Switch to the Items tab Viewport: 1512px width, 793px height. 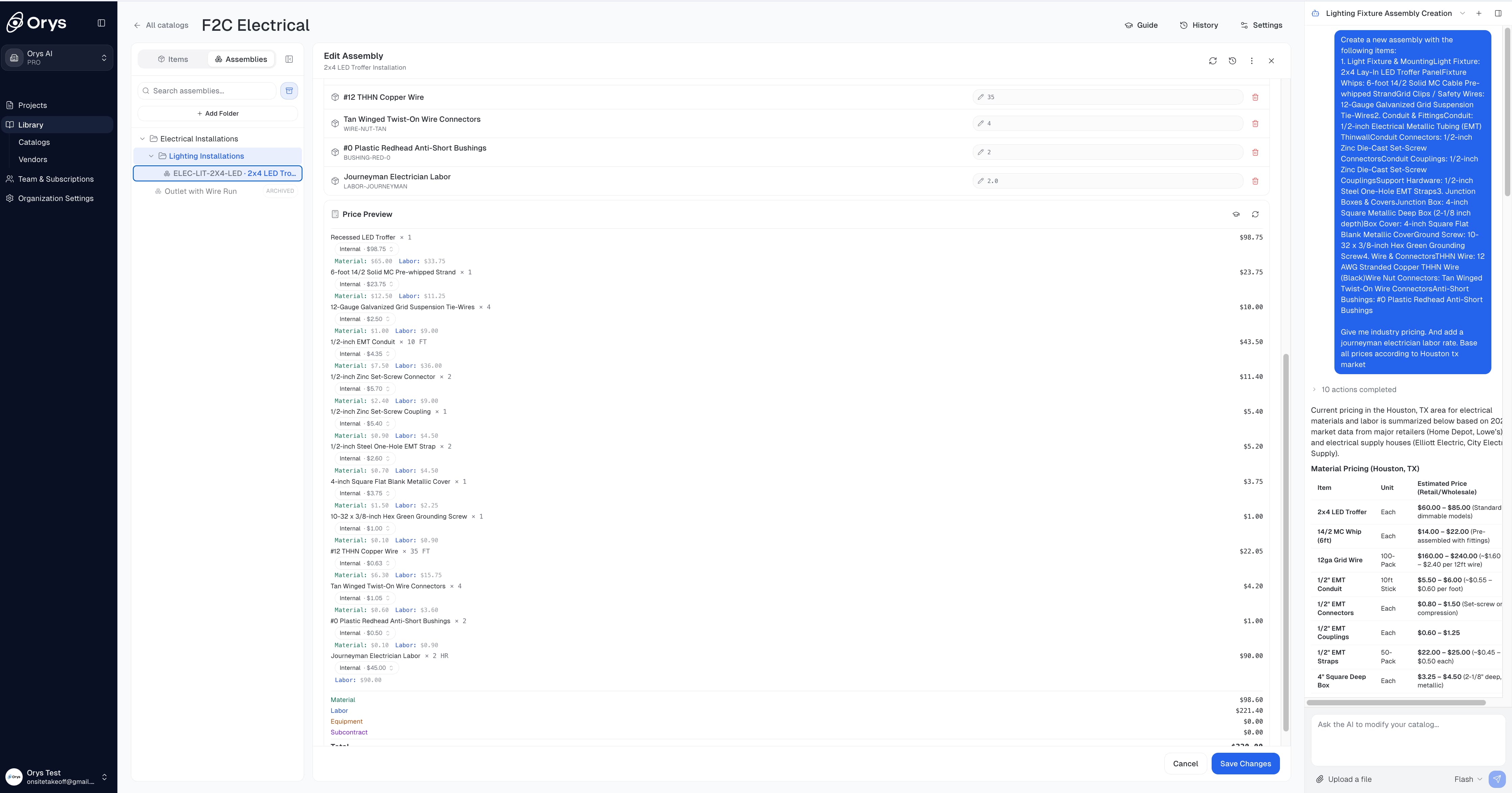173,59
